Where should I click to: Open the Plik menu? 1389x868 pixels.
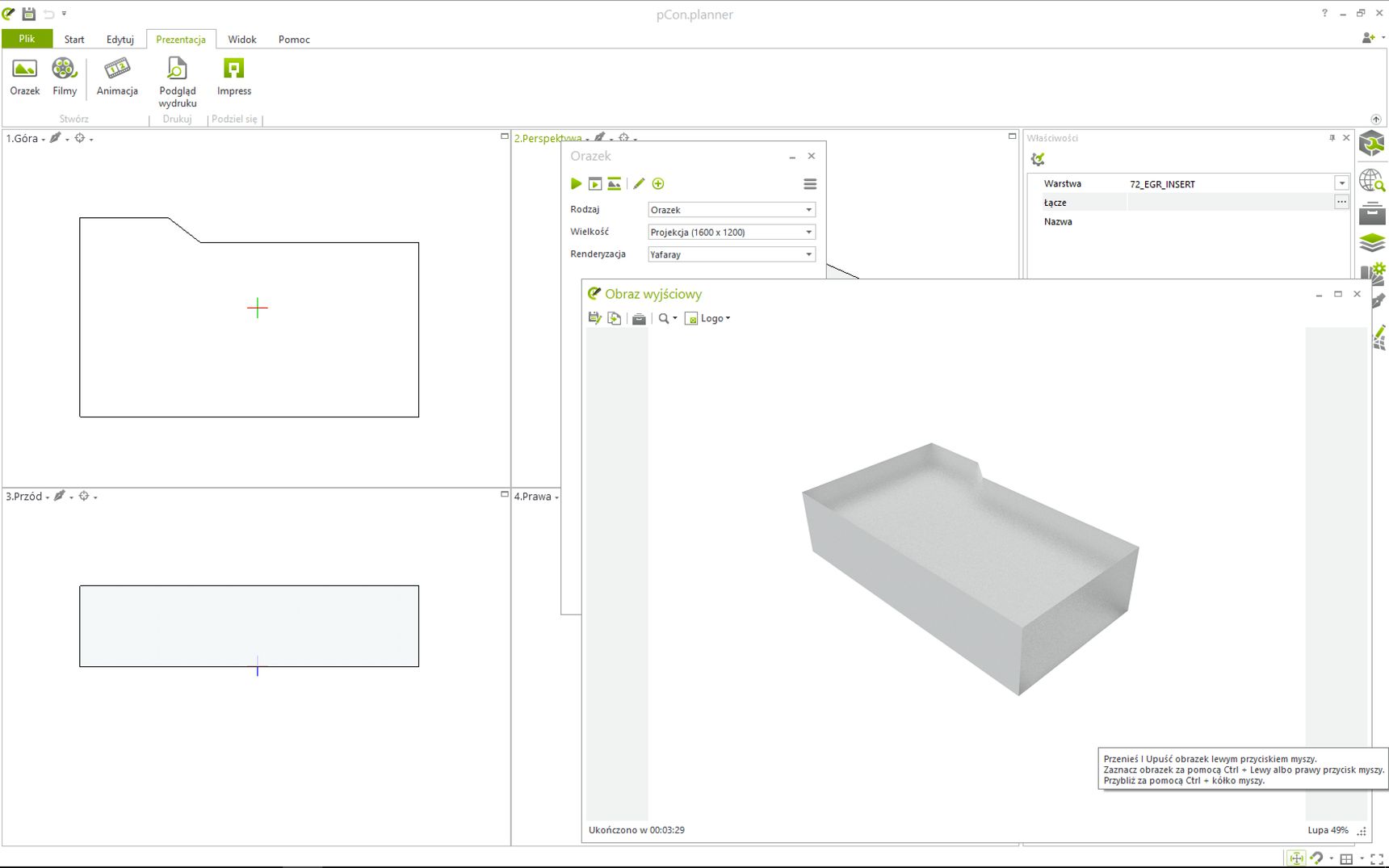pyautogui.click(x=27, y=39)
